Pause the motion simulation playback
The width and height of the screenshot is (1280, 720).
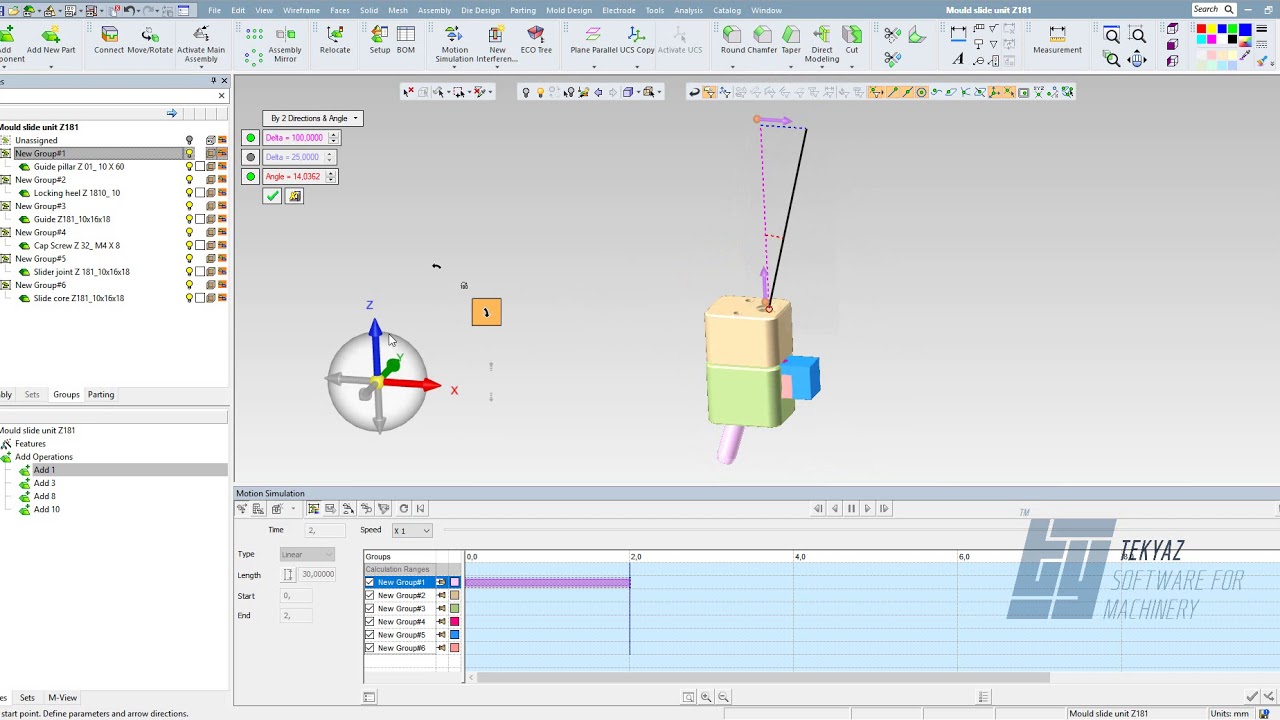[851, 509]
